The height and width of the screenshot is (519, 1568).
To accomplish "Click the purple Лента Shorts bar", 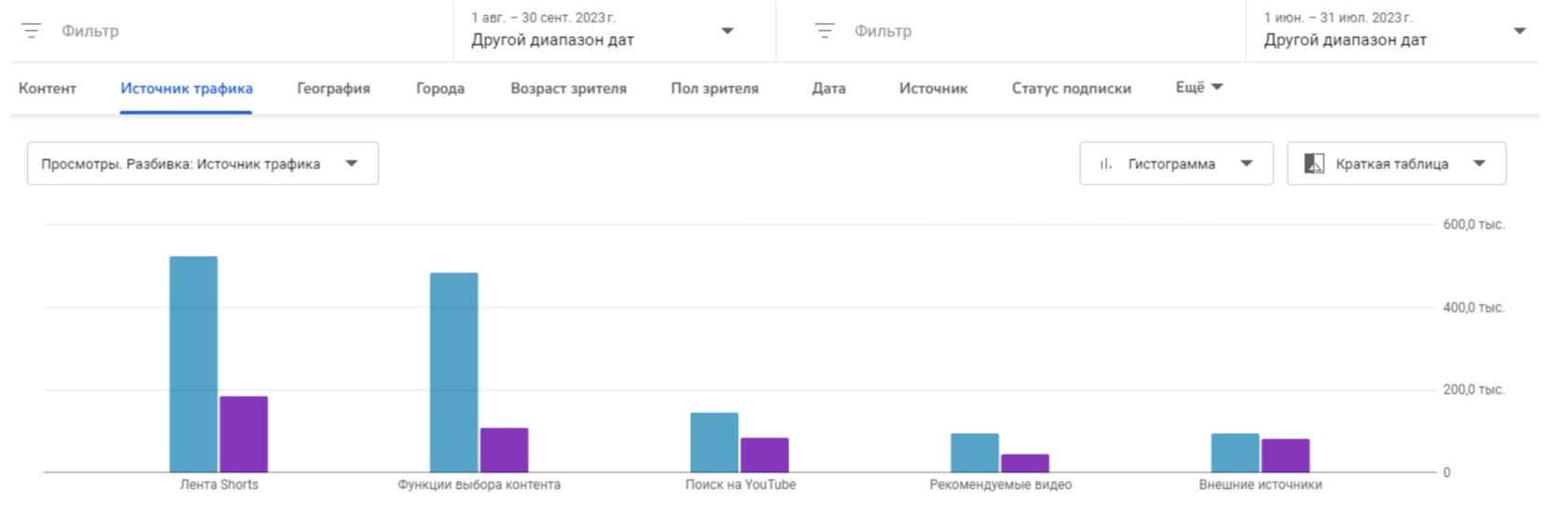I will tap(244, 434).
